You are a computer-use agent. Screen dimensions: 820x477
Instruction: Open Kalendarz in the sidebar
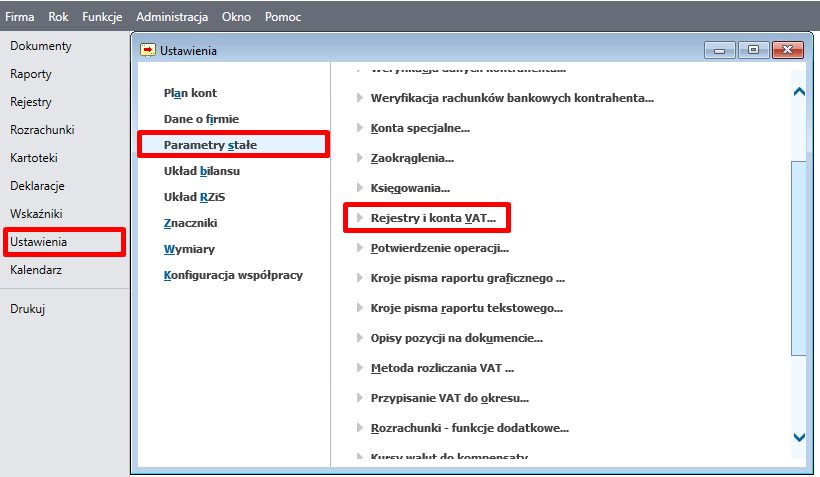(36, 270)
